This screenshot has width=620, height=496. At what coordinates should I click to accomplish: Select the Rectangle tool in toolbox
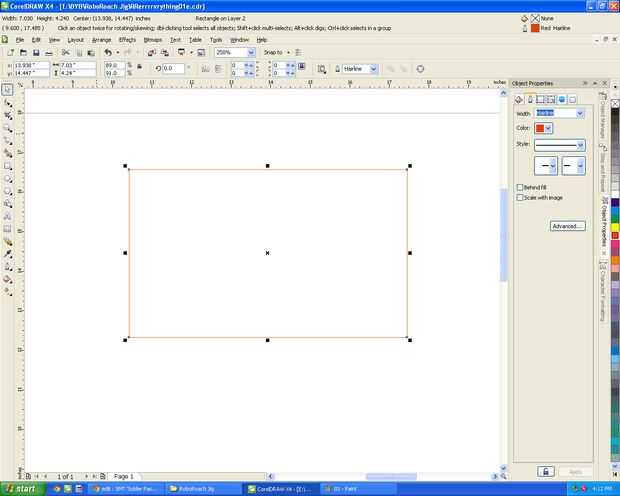[7, 166]
